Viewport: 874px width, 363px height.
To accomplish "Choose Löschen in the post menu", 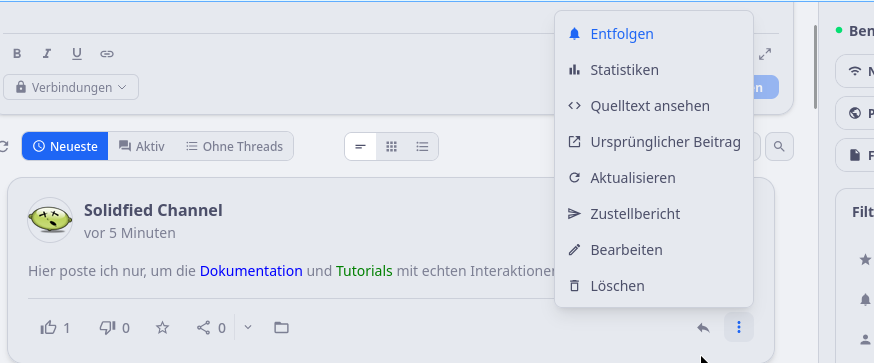I will pyautogui.click(x=654, y=286).
